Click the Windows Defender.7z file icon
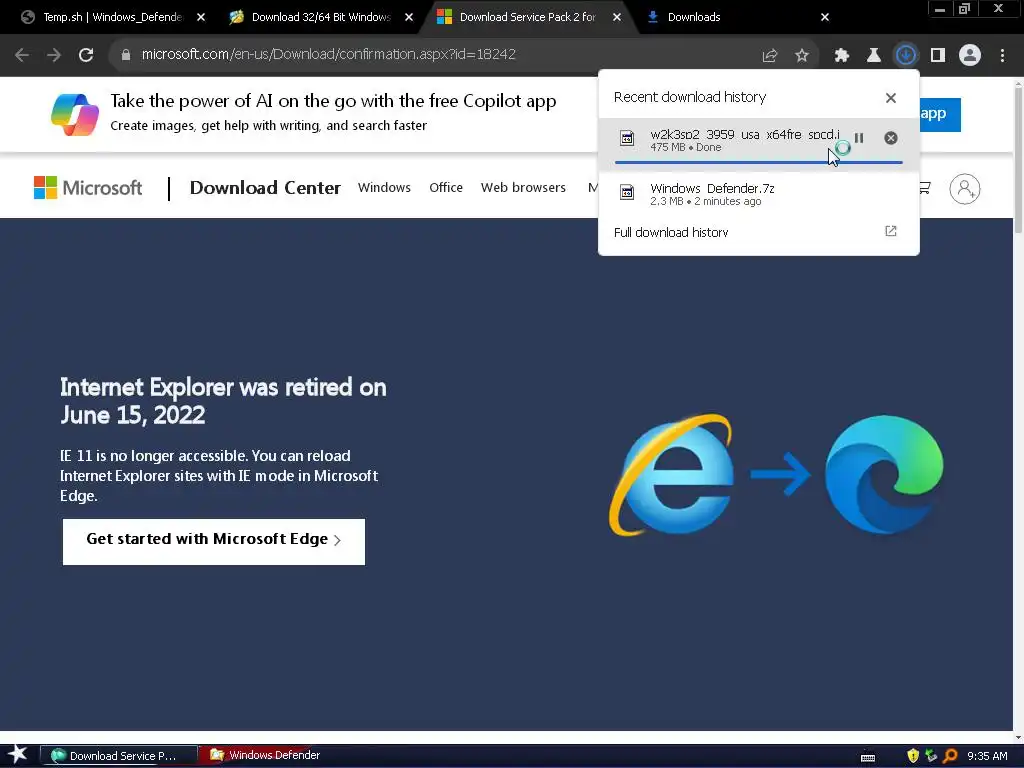 627,193
